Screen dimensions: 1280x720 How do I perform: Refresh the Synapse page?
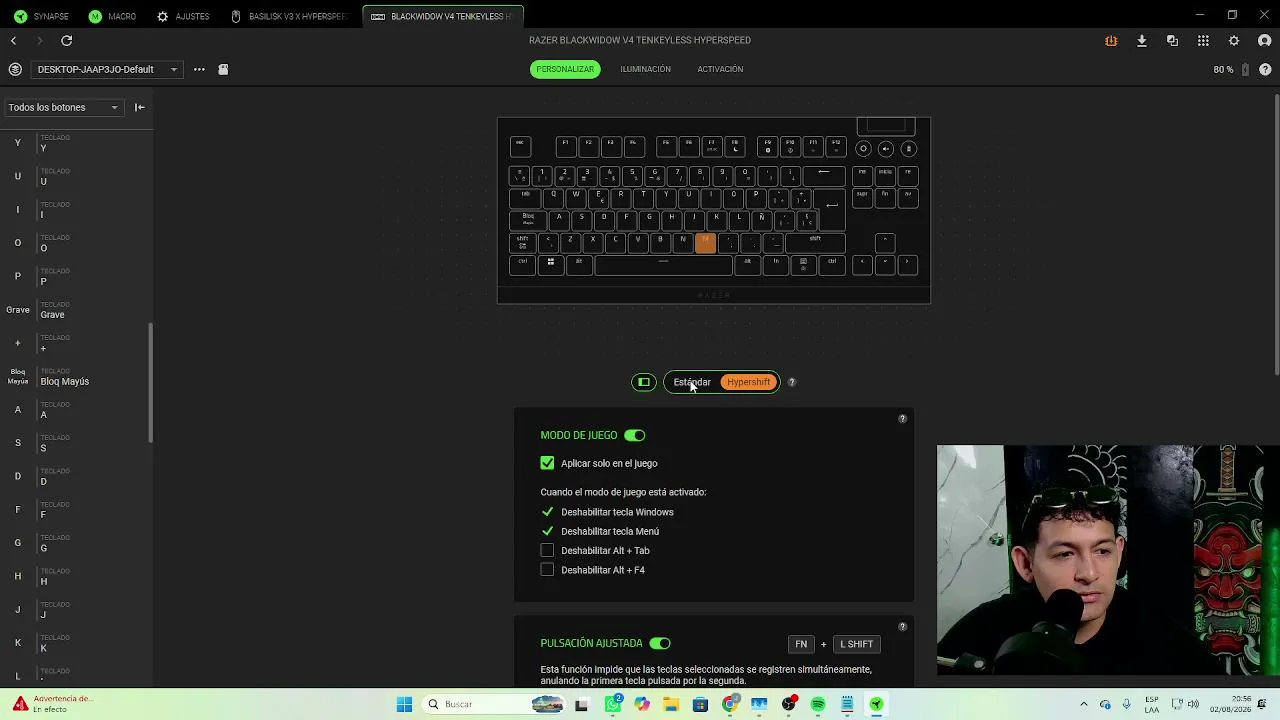[x=66, y=40]
